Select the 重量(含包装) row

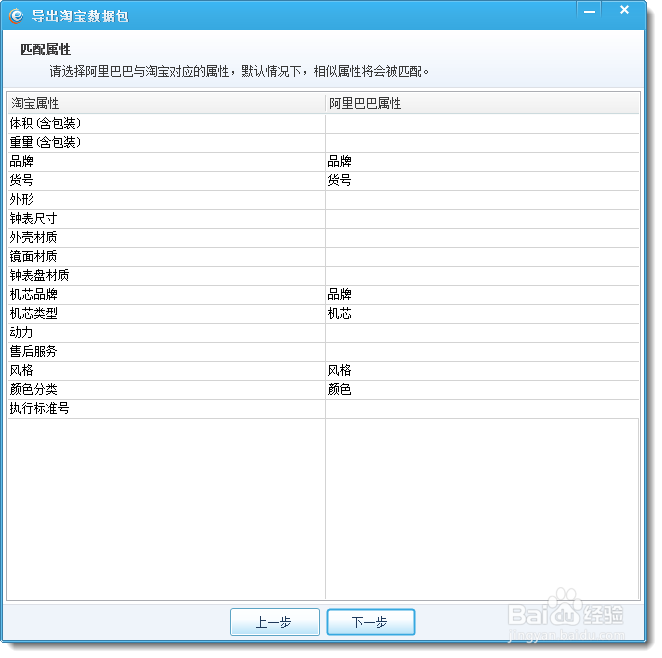tap(323, 143)
